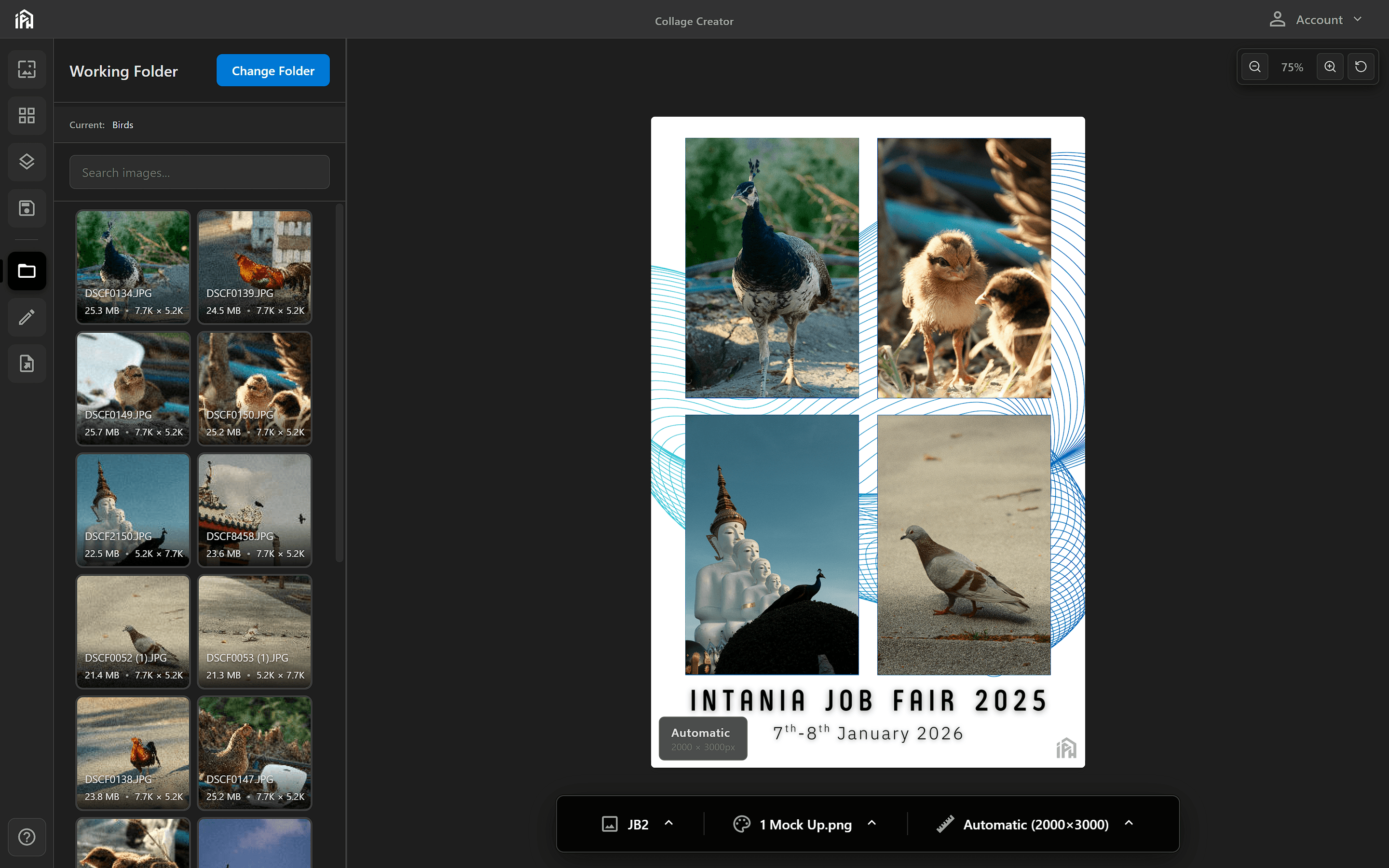This screenshot has width=1389, height=868.
Task: Focus the Search images field
Action: point(200,172)
